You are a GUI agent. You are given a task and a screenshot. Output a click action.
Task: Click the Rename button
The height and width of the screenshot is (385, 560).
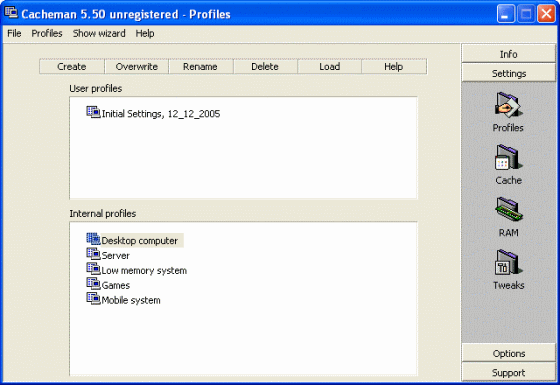200,67
